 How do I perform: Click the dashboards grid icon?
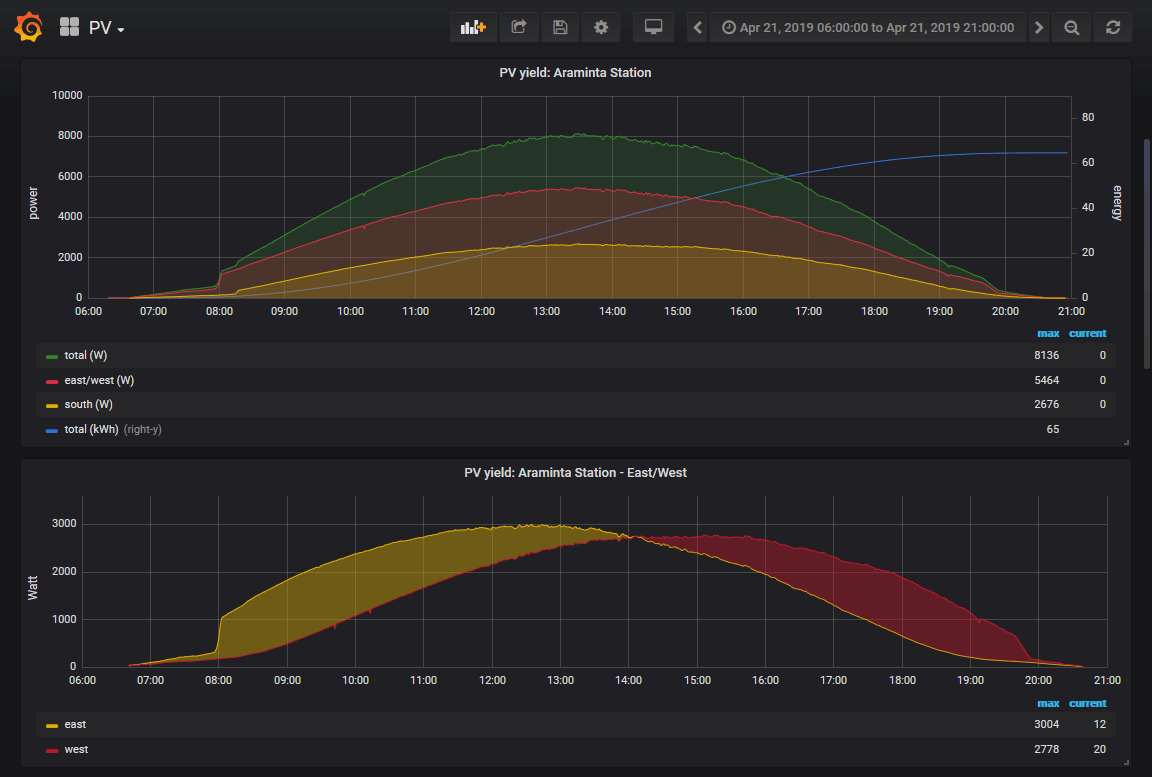(x=69, y=27)
